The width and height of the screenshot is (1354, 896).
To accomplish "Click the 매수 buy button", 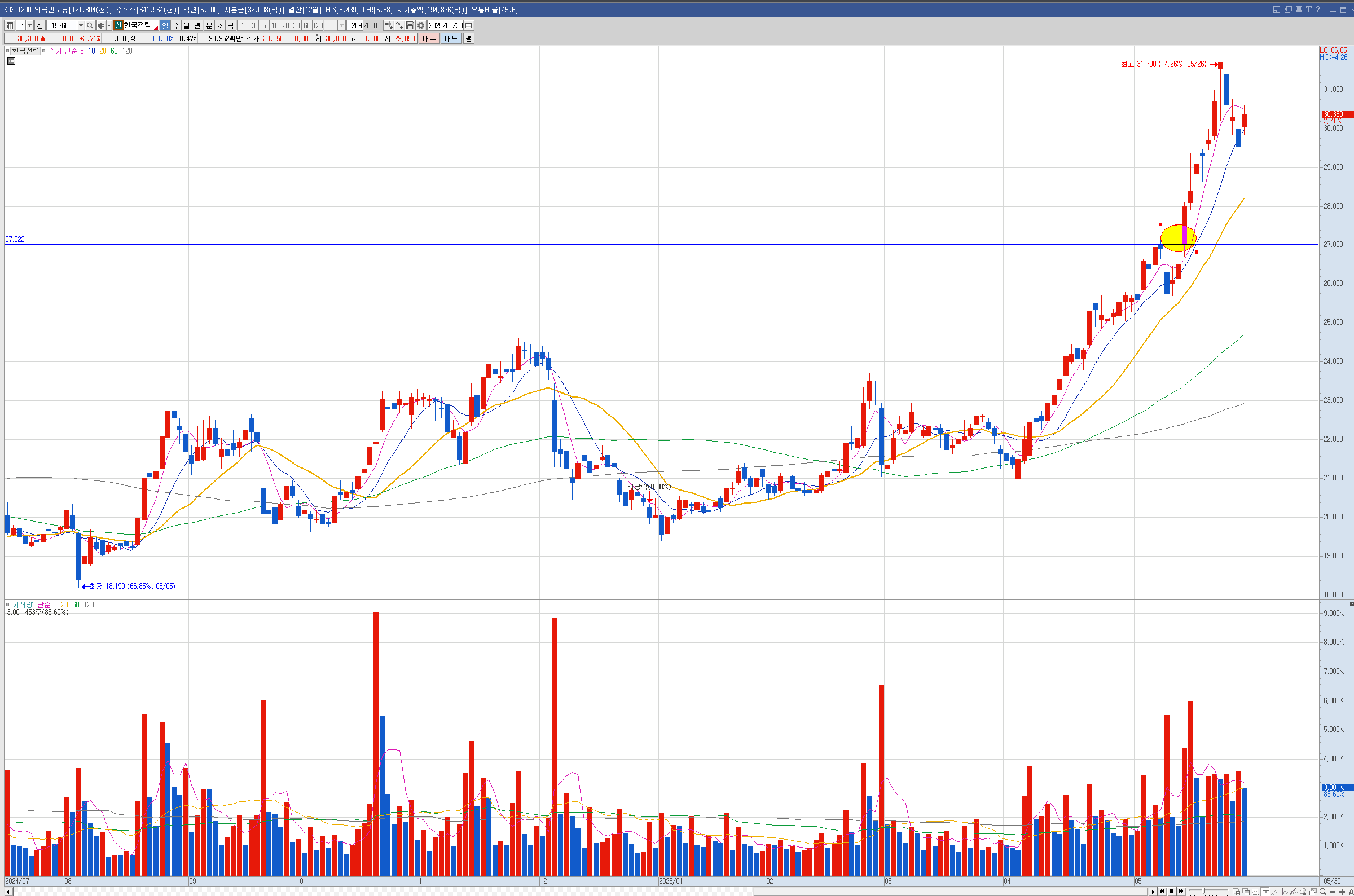I will [429, 39].
